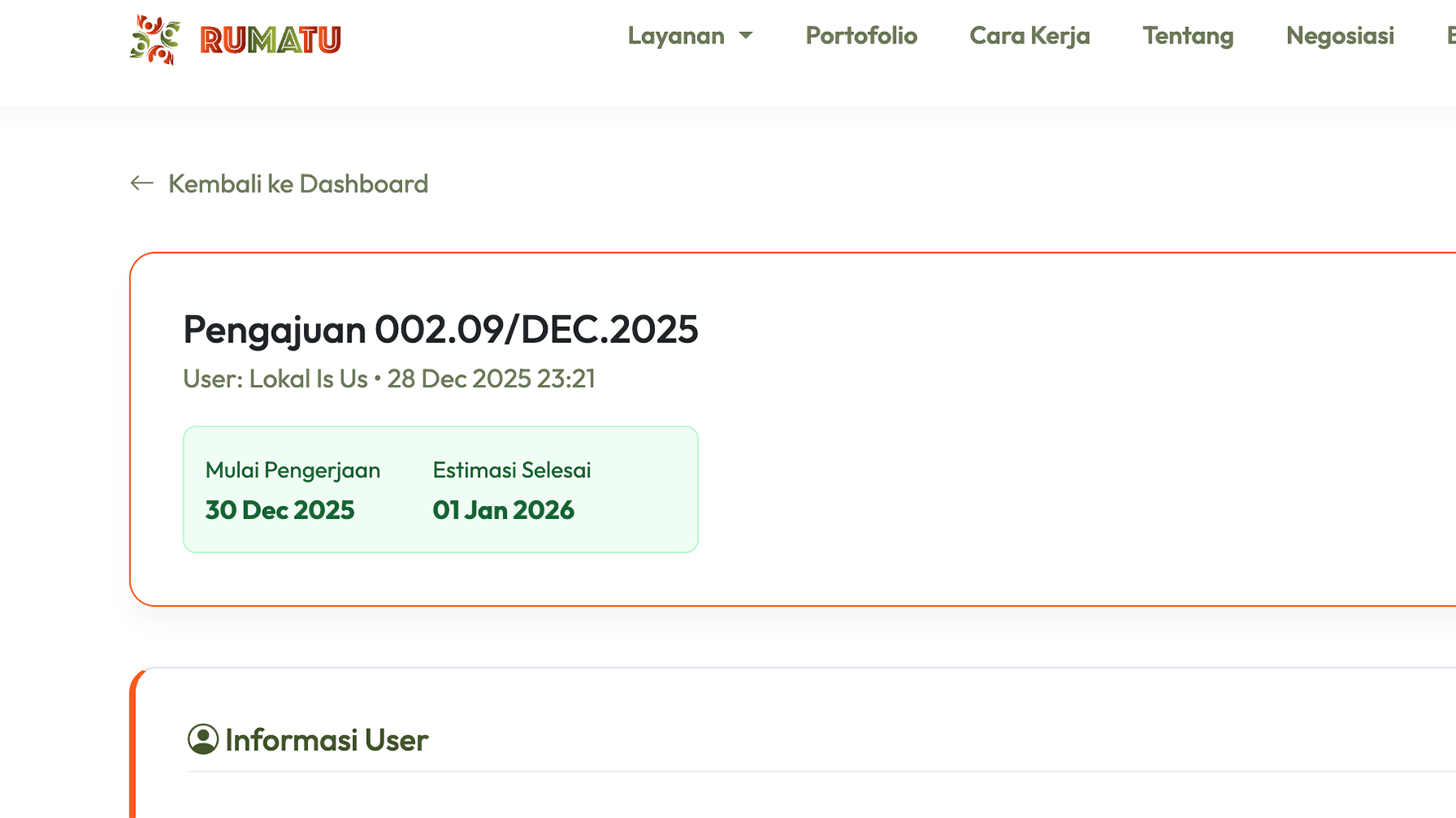
Task: Click the user profile icon beside Informasi User
Action: coord(202,739)
